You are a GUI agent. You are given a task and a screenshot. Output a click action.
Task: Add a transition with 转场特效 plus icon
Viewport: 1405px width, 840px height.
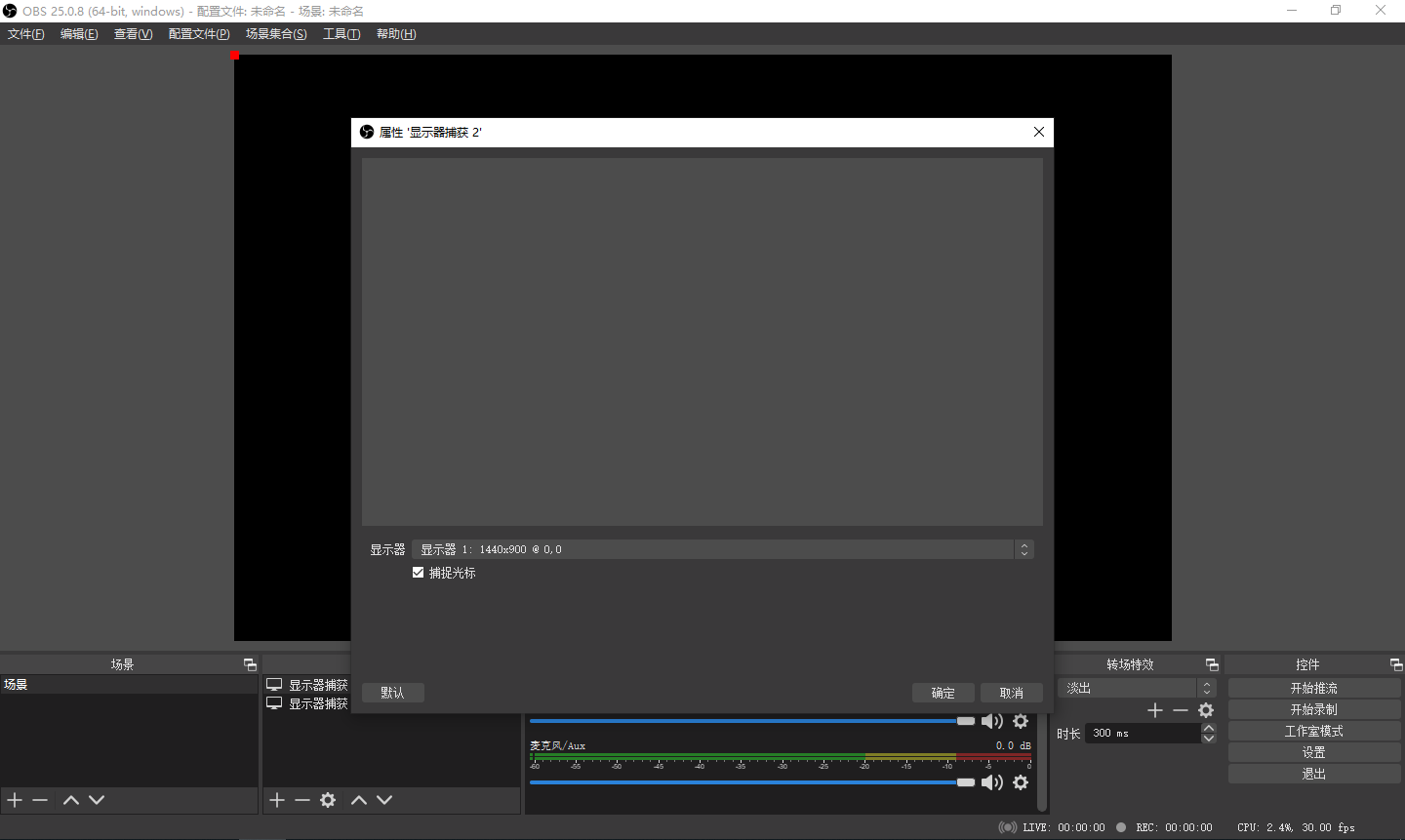[1155, 710]
